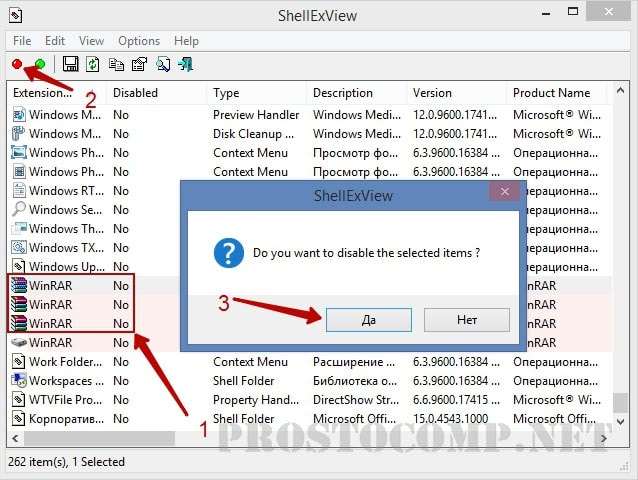Sort by Type column header

click(257, 93)
